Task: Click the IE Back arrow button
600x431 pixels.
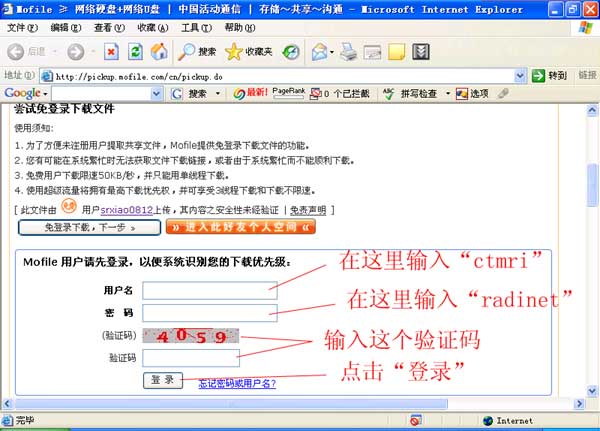Action: click(x=16, y=51)
